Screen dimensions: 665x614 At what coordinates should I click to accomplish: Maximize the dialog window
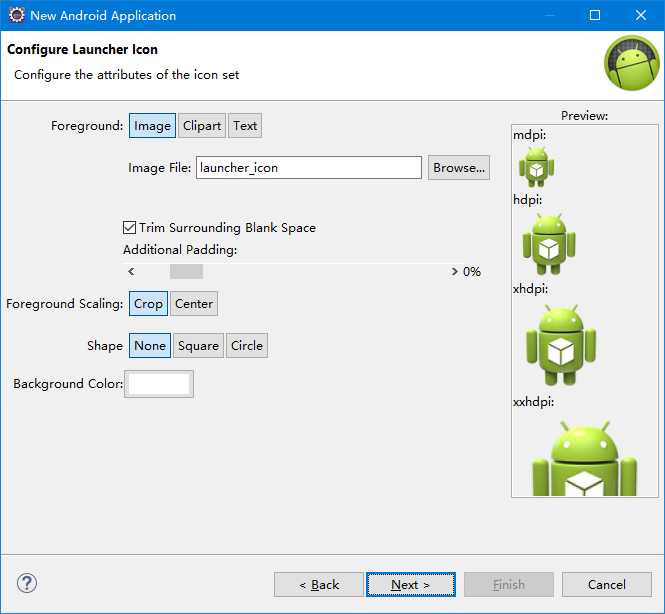click(x=595, y=15)
